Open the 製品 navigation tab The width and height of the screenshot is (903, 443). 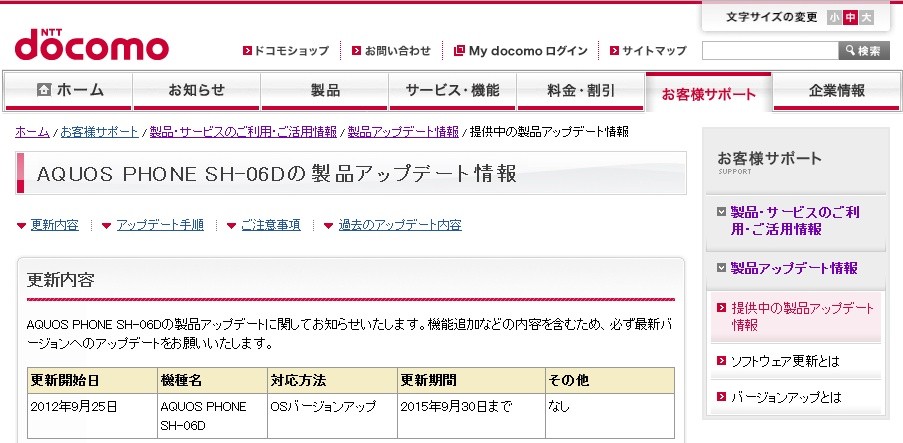point(325,90)
